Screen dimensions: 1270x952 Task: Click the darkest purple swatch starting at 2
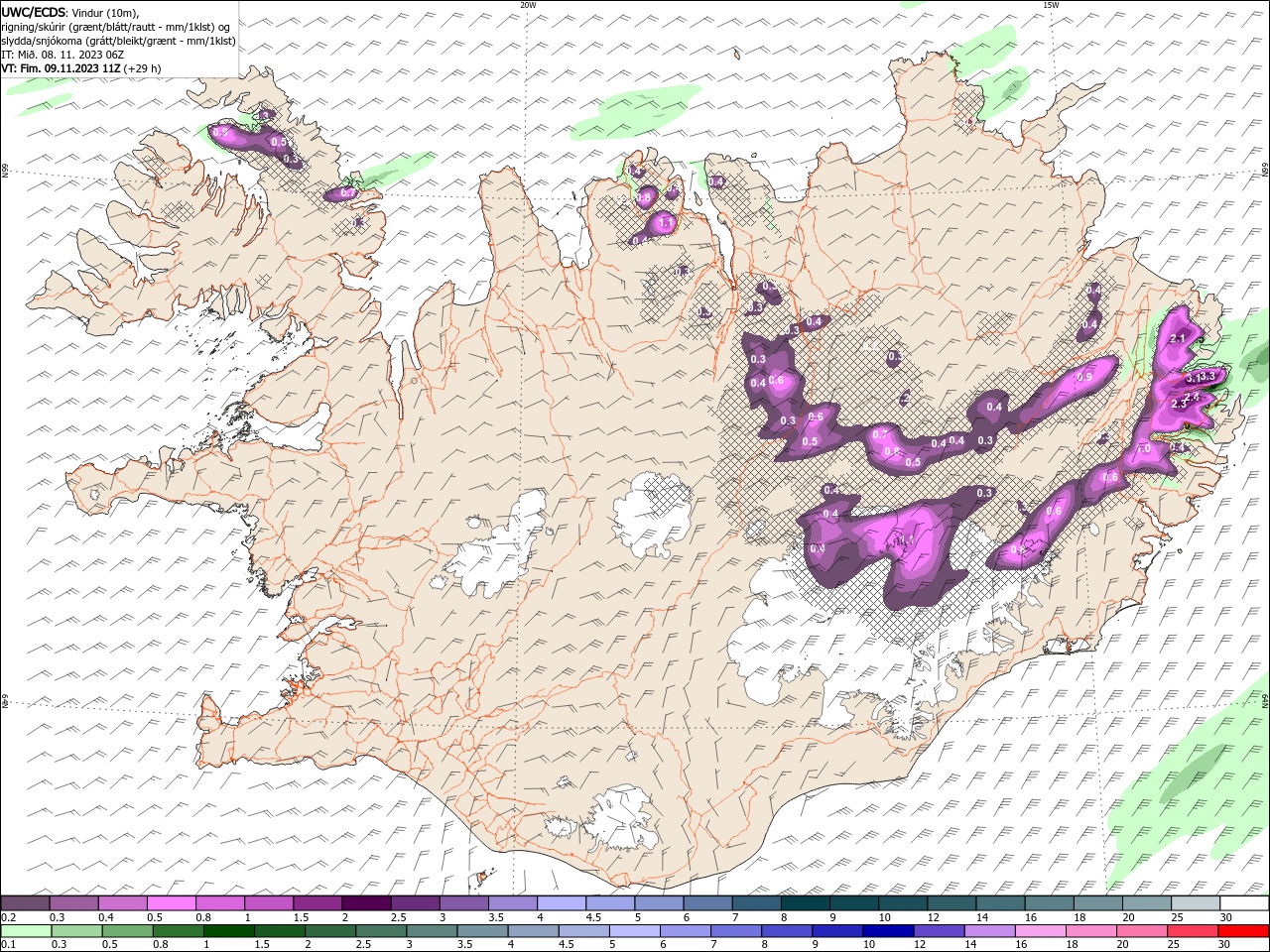366,902
